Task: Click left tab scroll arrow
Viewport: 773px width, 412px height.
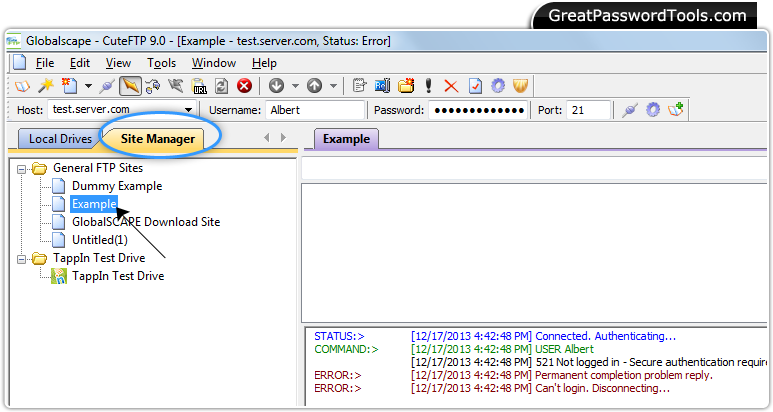Action: [x=267, y=137]
